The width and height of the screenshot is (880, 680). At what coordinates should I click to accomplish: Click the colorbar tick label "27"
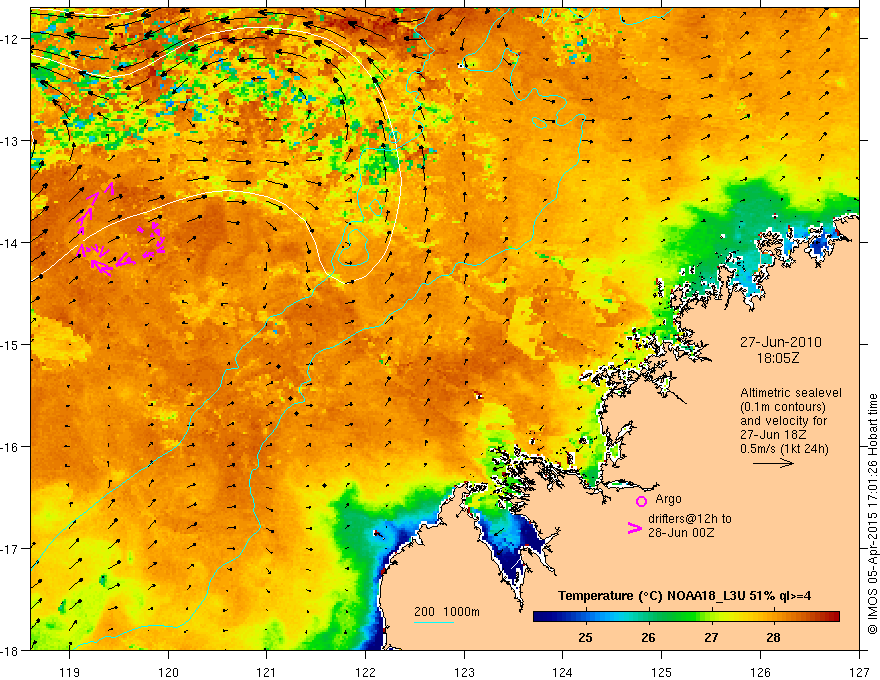711,637
